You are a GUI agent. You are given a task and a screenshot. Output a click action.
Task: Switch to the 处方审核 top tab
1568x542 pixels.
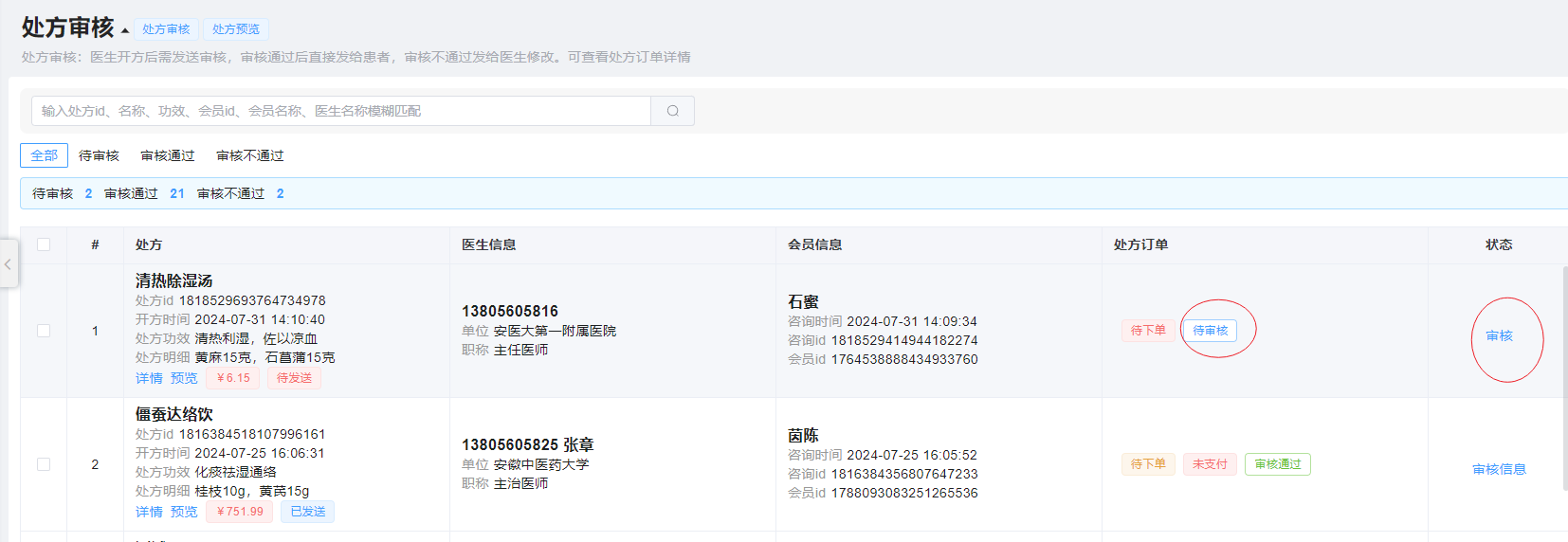click(167, 29)
